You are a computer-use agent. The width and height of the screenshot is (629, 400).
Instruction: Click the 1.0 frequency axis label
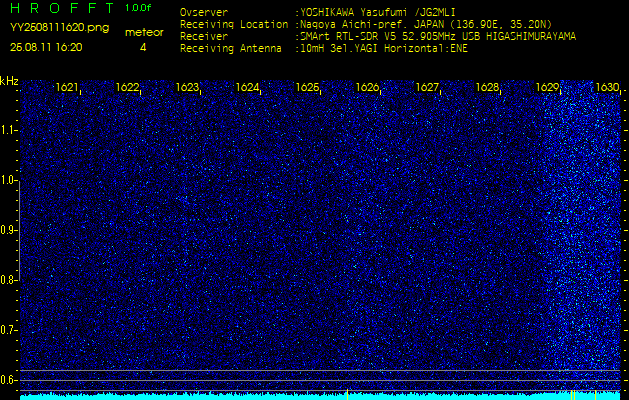[8, 181]
